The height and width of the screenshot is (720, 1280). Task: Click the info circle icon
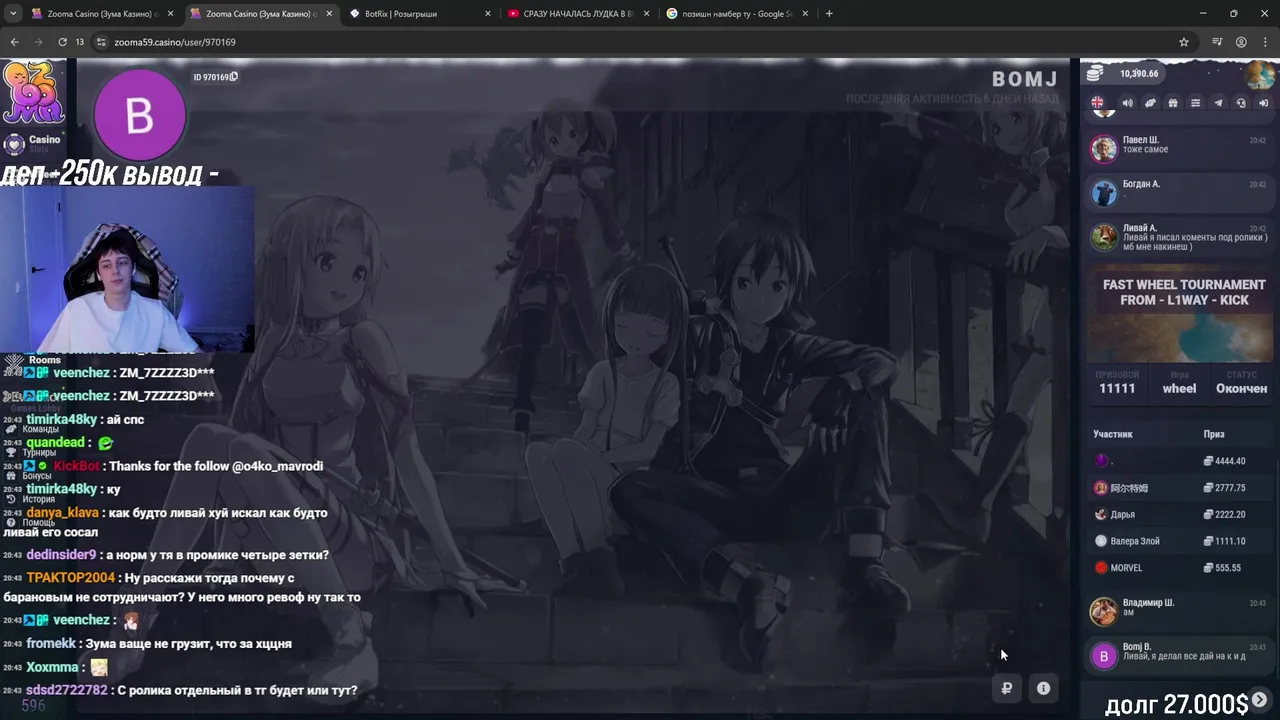tap(1043, 688)
